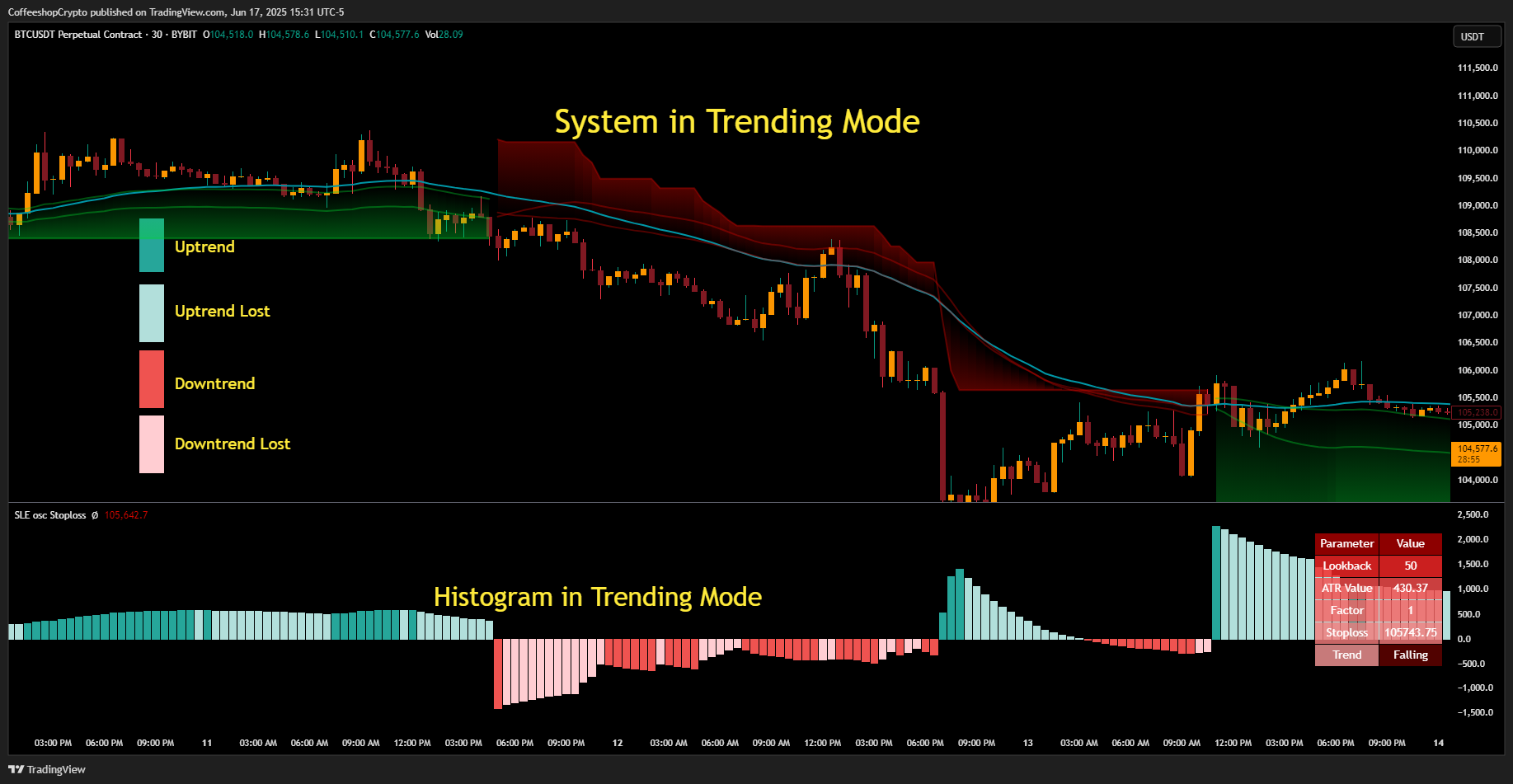Click the 'Lookback' table cell
The height and width of the screenshot is (784, 1513).
point(1347,566)
